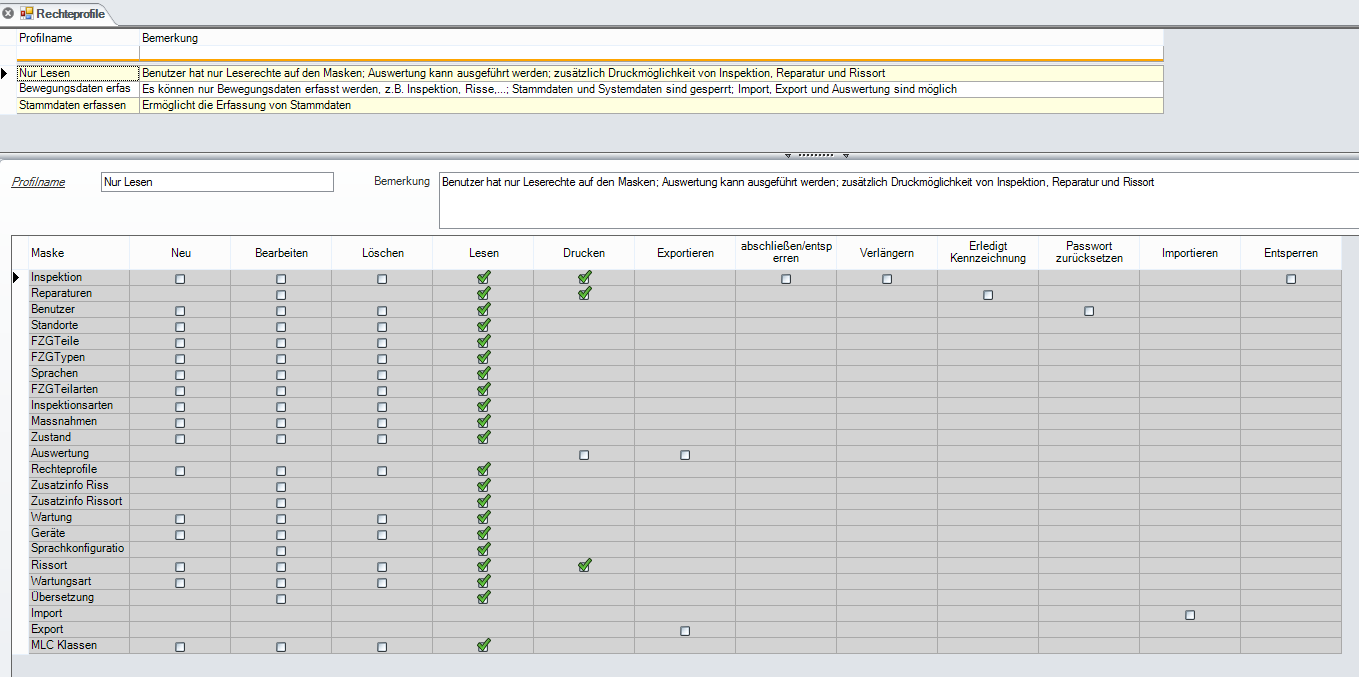Check Exportieren box for Auswertung
The height and width of the screenshot is (677, 1359).
pos(685,455)
